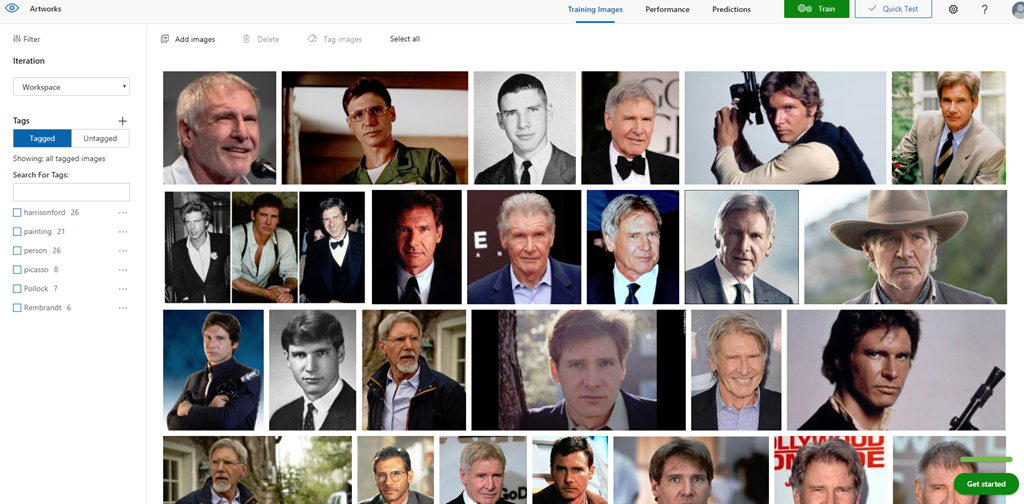Expand the Workspace iteration dropdown
Viewport: 1024px width, 504px height.
pyautogui.click(x=71, y=87)
